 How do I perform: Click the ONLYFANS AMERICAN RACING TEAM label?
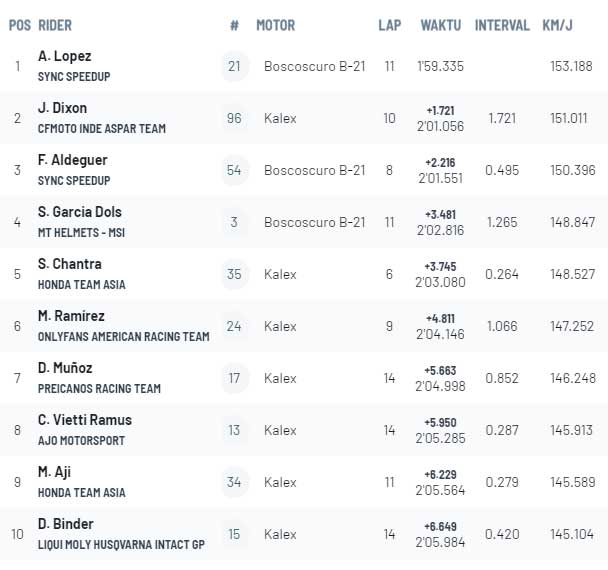point(123,337)
